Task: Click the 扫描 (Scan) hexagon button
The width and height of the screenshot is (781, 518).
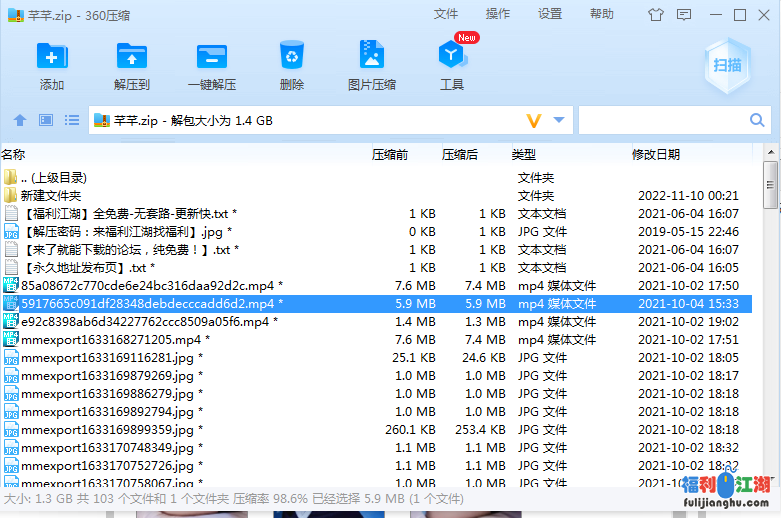Action: coord(727,65)
